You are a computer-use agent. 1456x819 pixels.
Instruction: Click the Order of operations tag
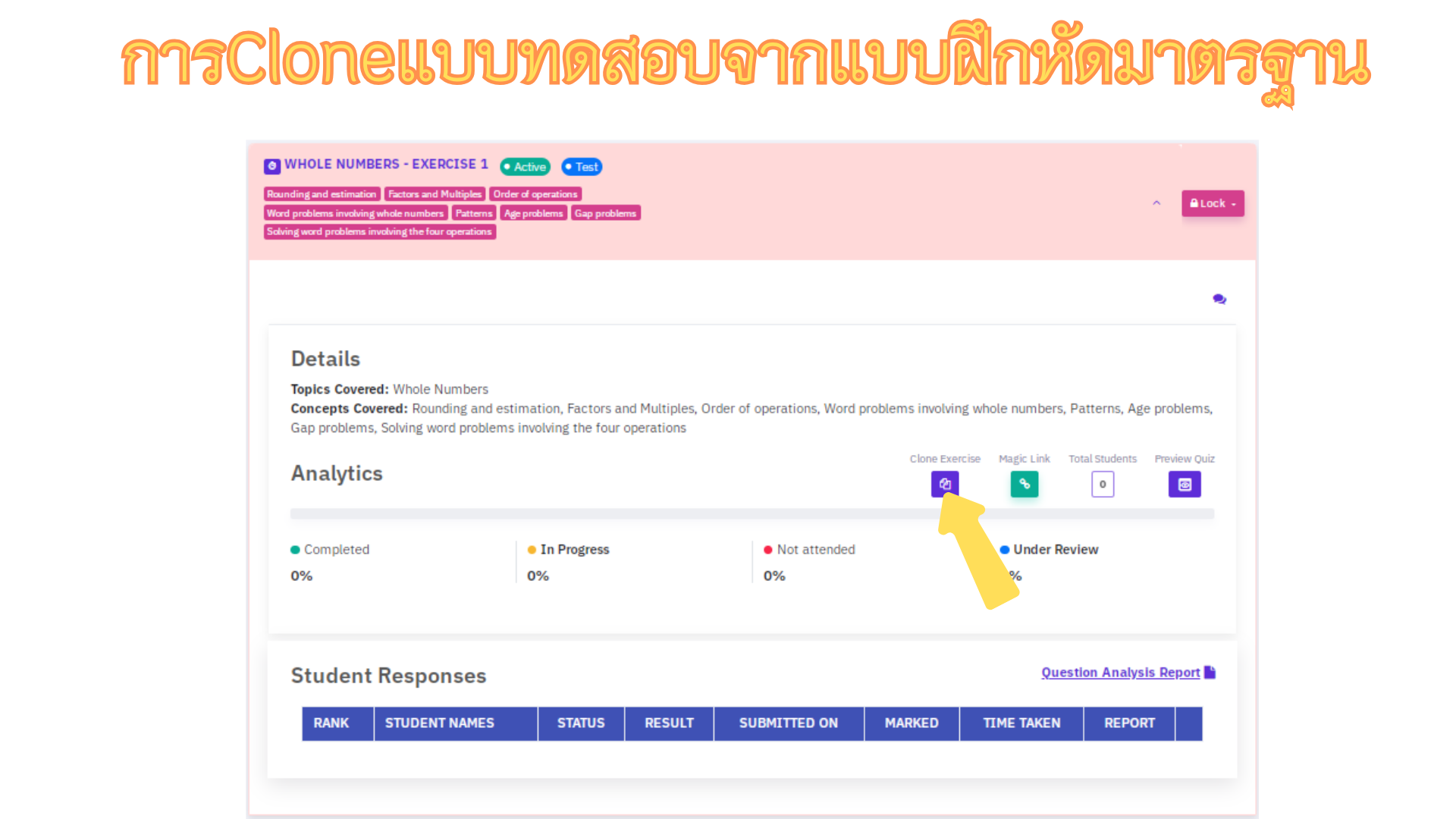[535, 194]
